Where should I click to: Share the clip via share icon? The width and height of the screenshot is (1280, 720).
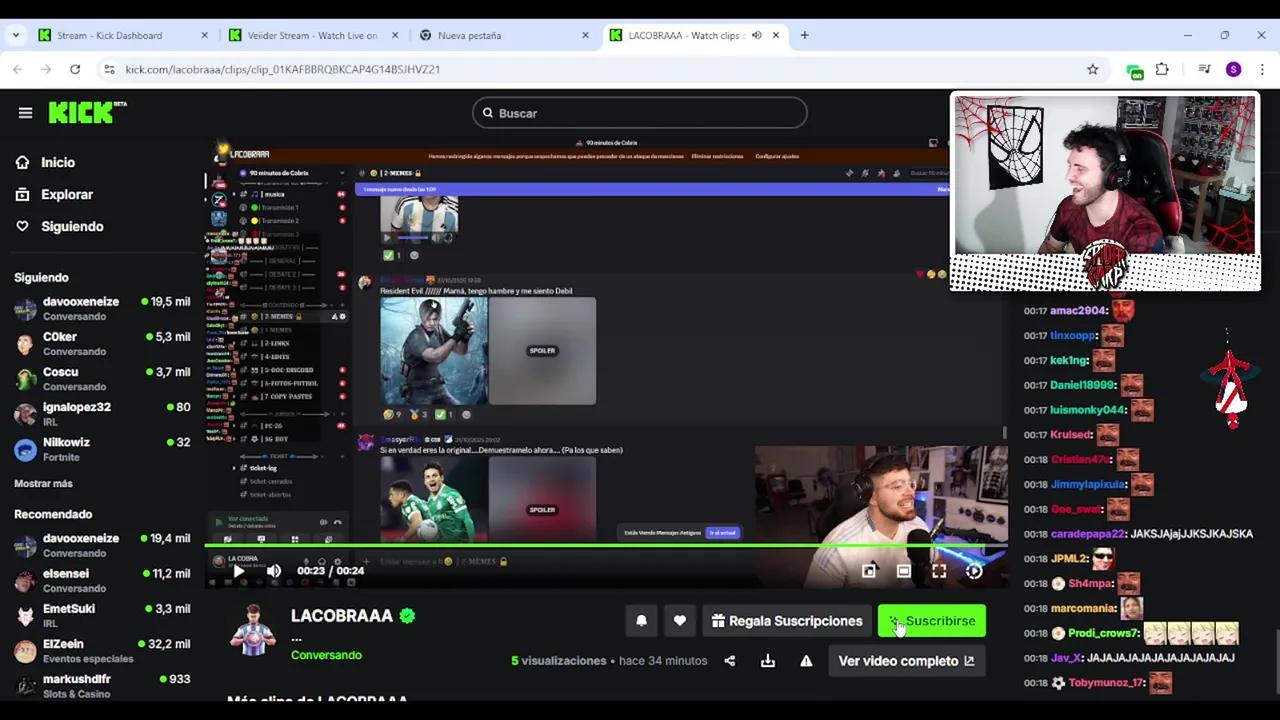click(729, 661)
